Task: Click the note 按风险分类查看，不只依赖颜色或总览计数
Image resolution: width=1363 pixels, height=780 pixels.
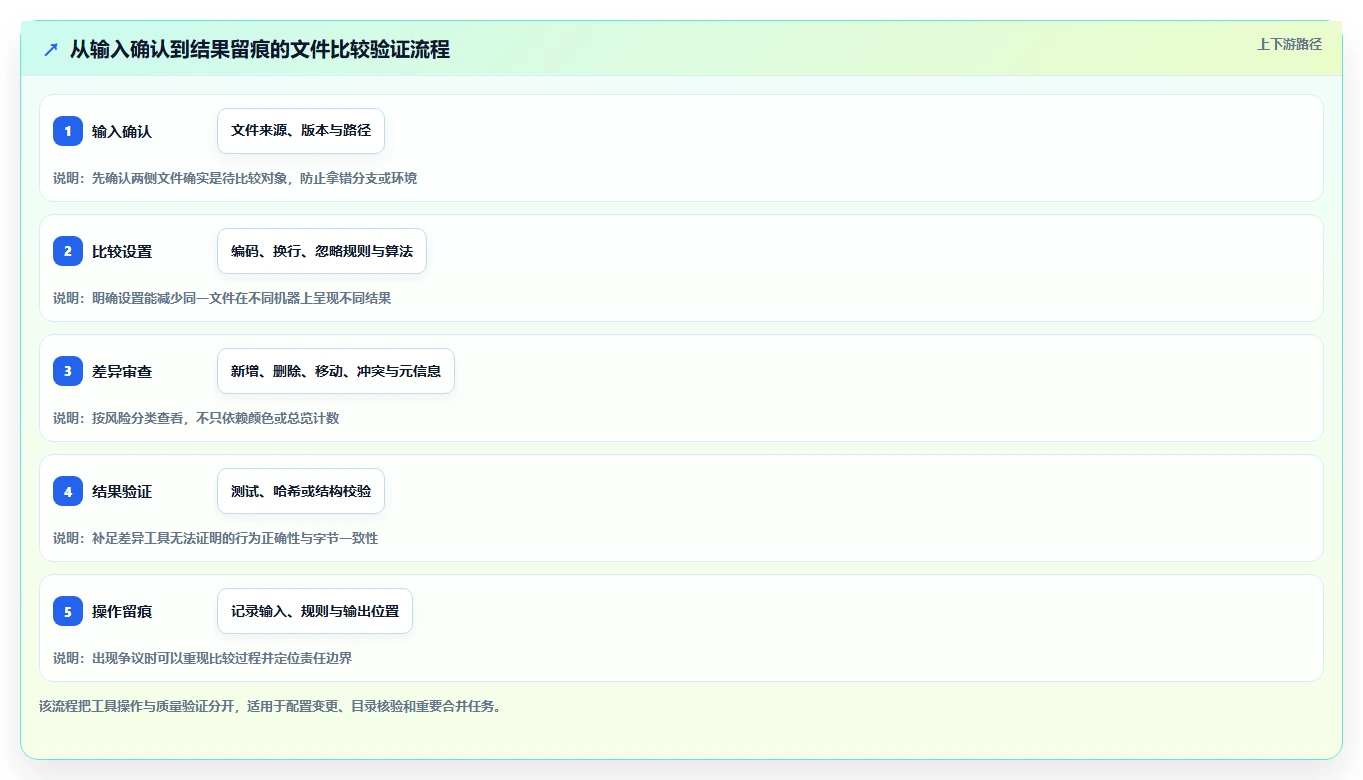Action: point(215,418)
